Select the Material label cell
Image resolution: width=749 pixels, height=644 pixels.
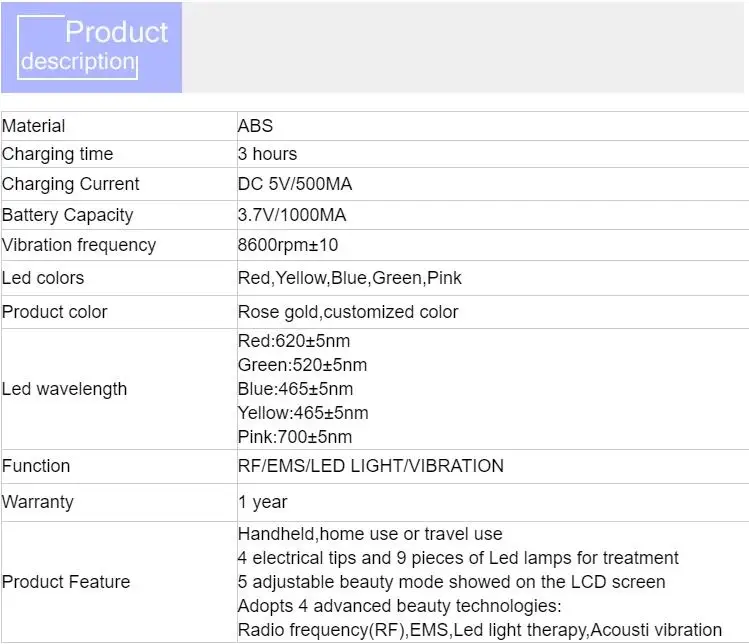pos(34,126)
